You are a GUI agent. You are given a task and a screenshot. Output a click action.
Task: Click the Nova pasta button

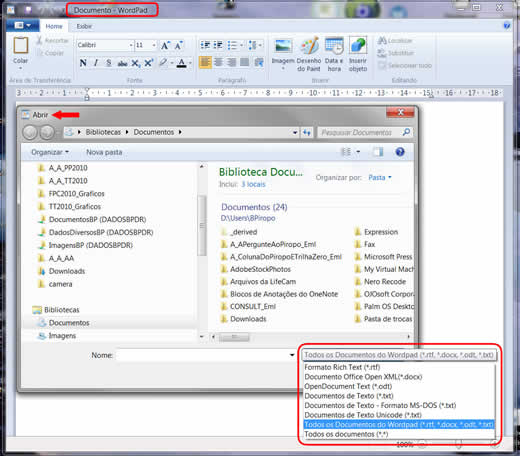point(104,152)
